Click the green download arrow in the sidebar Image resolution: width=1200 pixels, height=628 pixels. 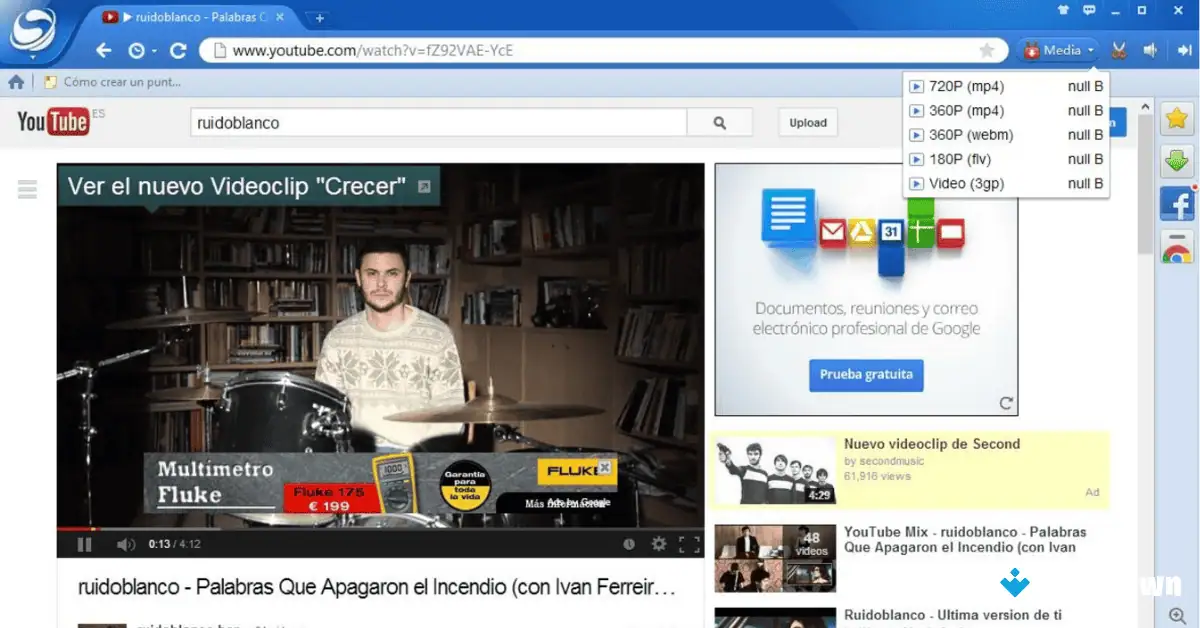click(x=1177, y=160)
